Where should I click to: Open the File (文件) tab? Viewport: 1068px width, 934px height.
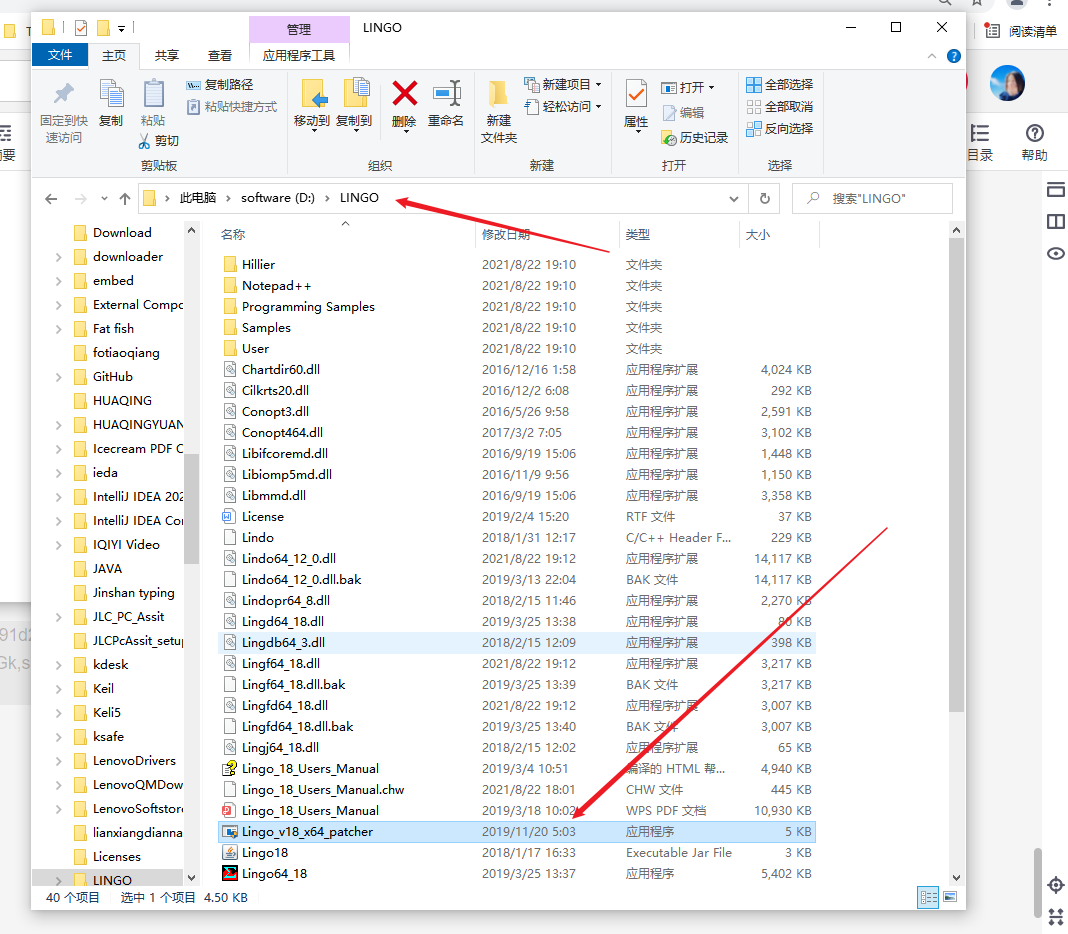(60, 55)
